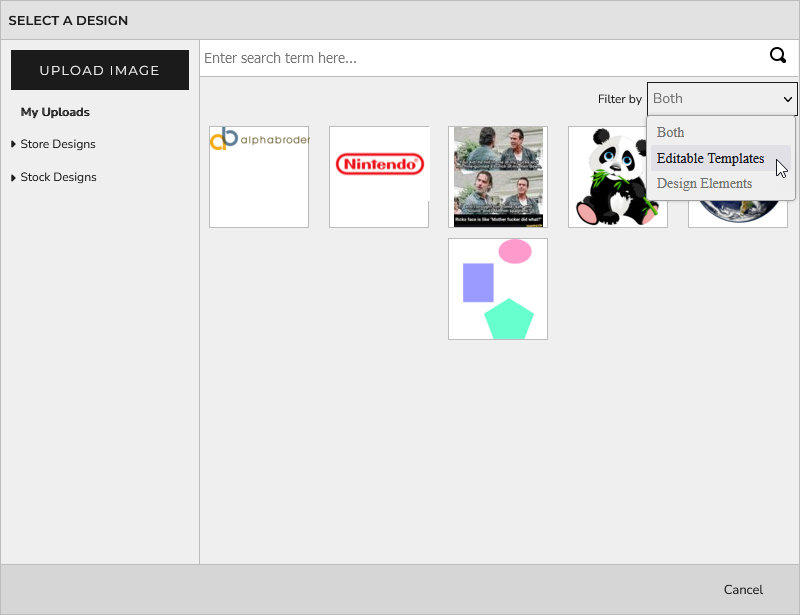The image size is (800, 615).
Task: Choose 'Both' in the filter dropdown
Action: 670,132
